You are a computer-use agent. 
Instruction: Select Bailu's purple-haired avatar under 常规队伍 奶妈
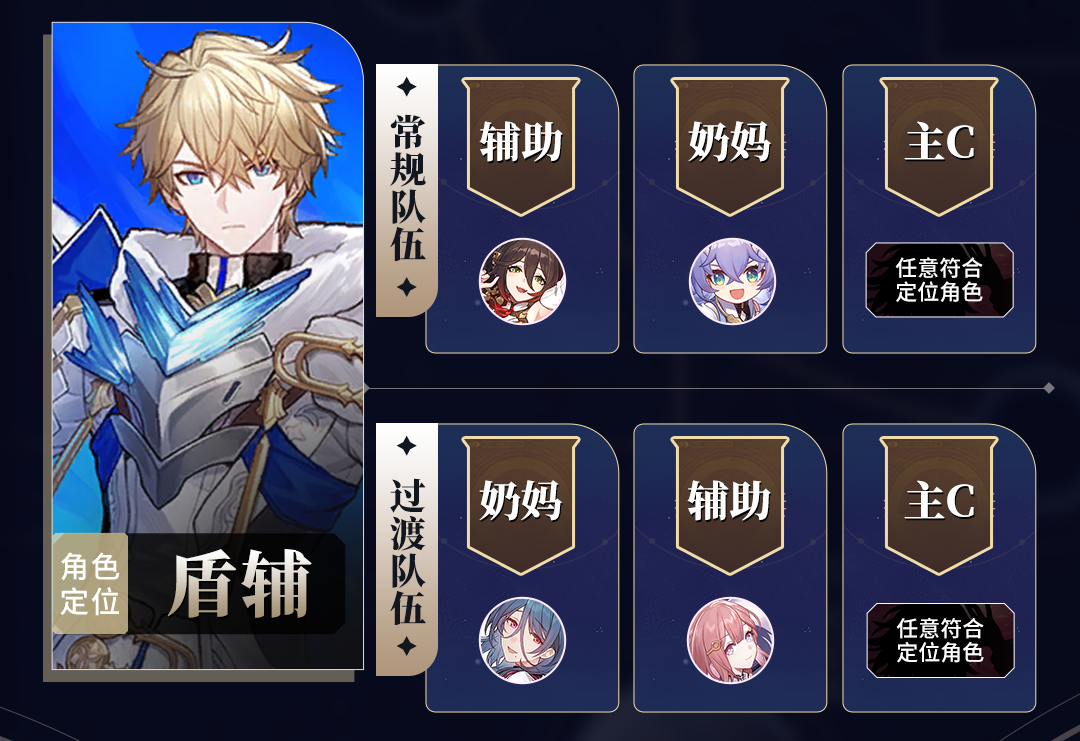point(731,281)
